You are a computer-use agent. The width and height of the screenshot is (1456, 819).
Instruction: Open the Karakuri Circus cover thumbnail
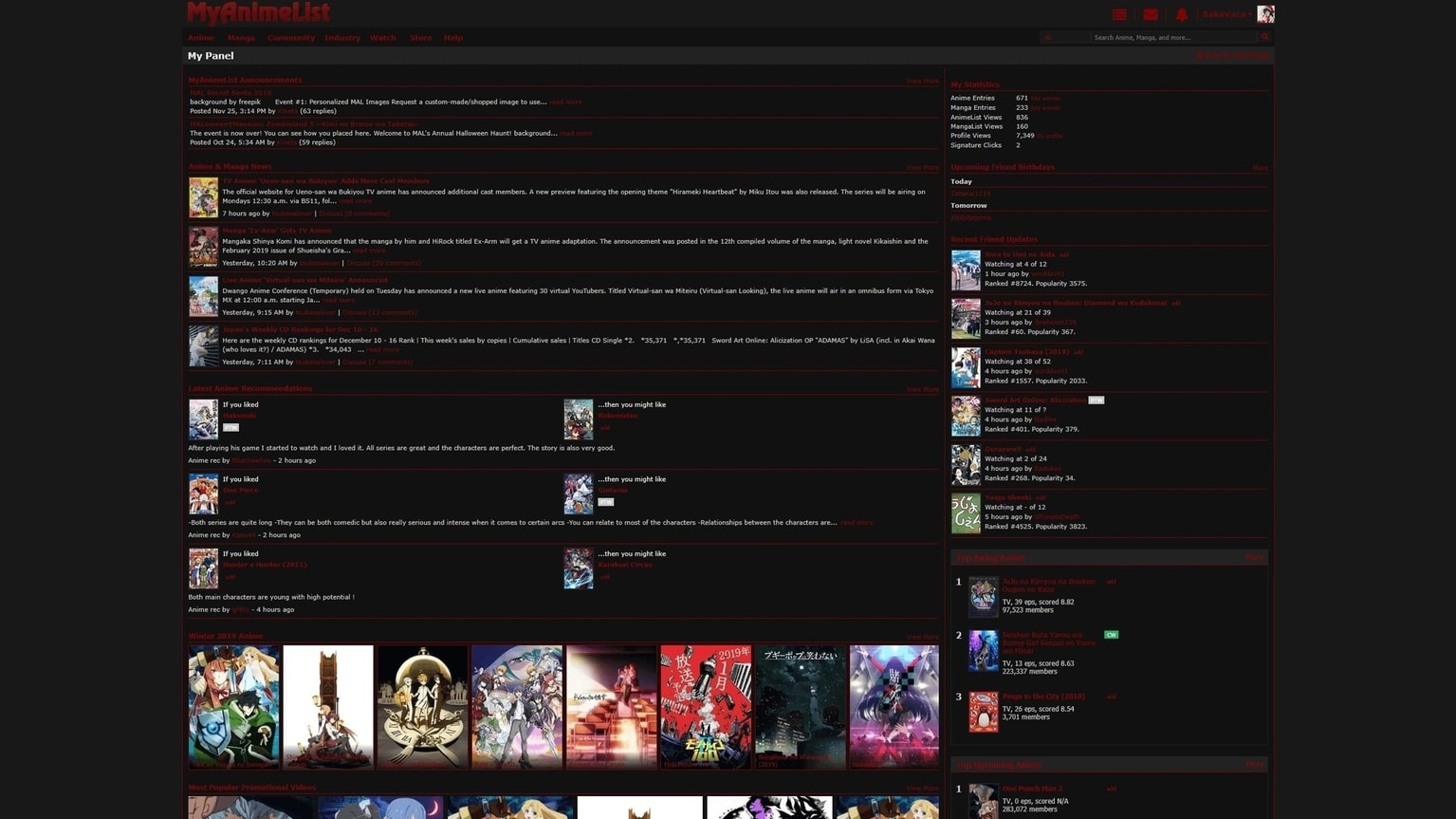(x=579, y=568)
